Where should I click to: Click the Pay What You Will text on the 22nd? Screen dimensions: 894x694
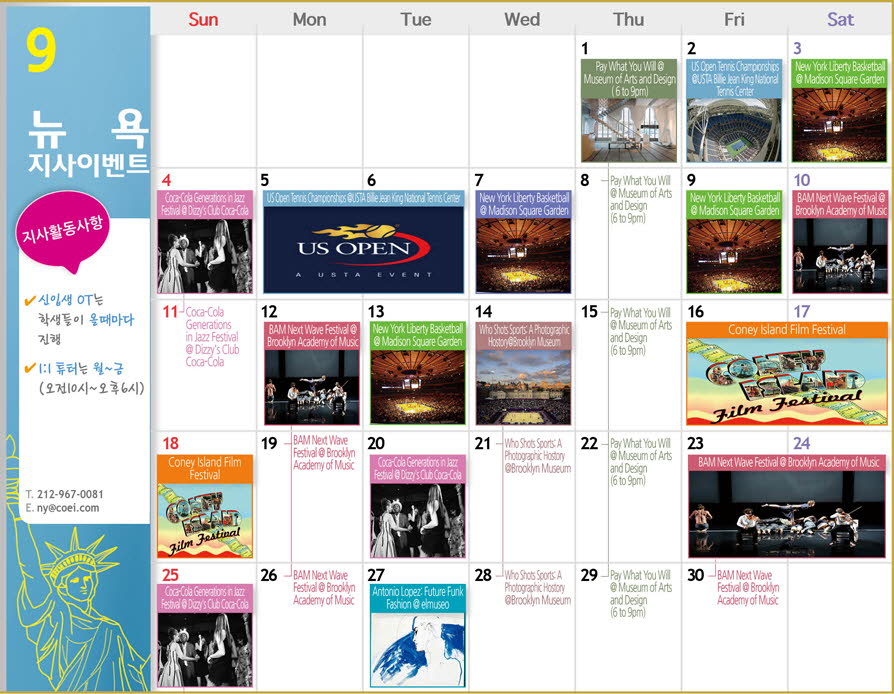641,462
